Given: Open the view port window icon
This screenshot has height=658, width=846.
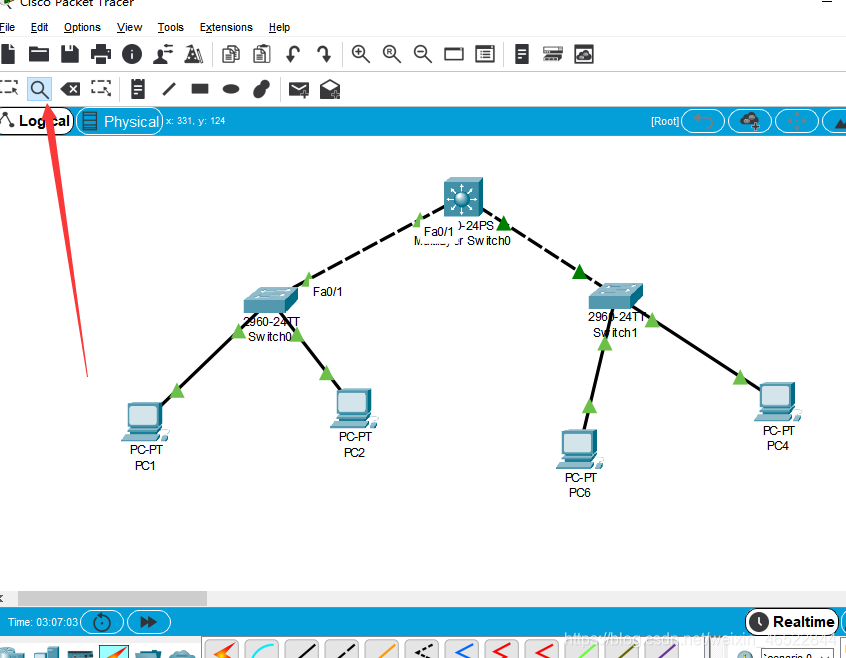Looking at the screenshot, I should (454, 54).
